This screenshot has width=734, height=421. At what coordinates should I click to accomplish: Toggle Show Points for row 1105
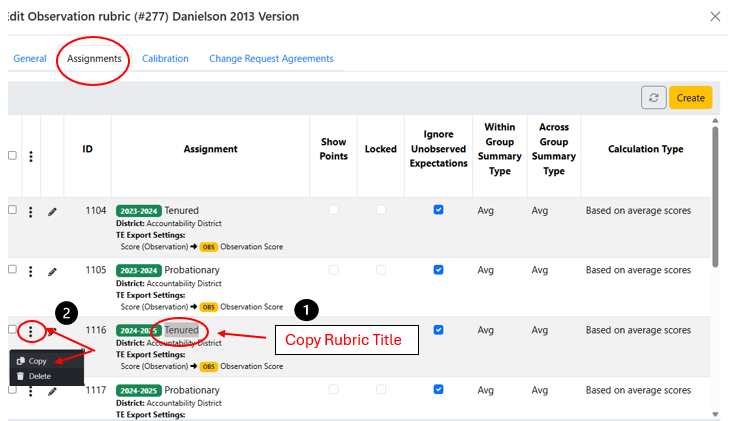coord(334,269)
